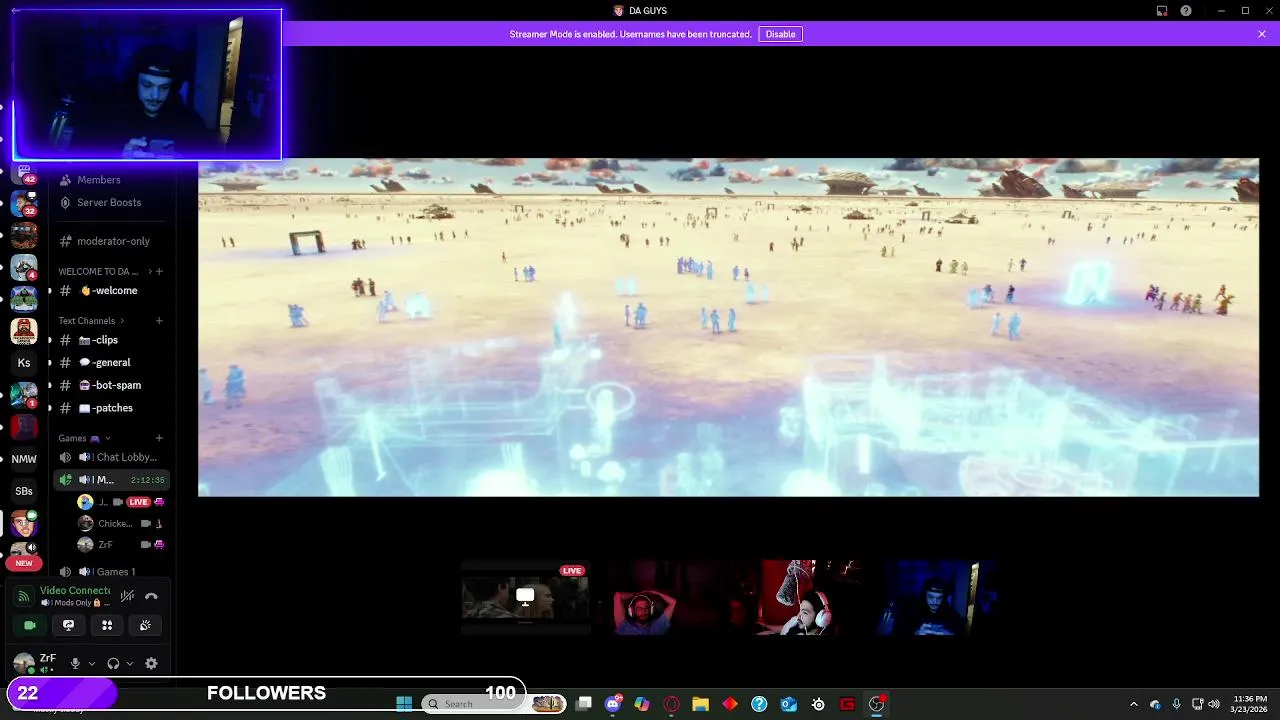Open the Ks server
This screenshot has height=720, width=1280.
click(24, 363)
